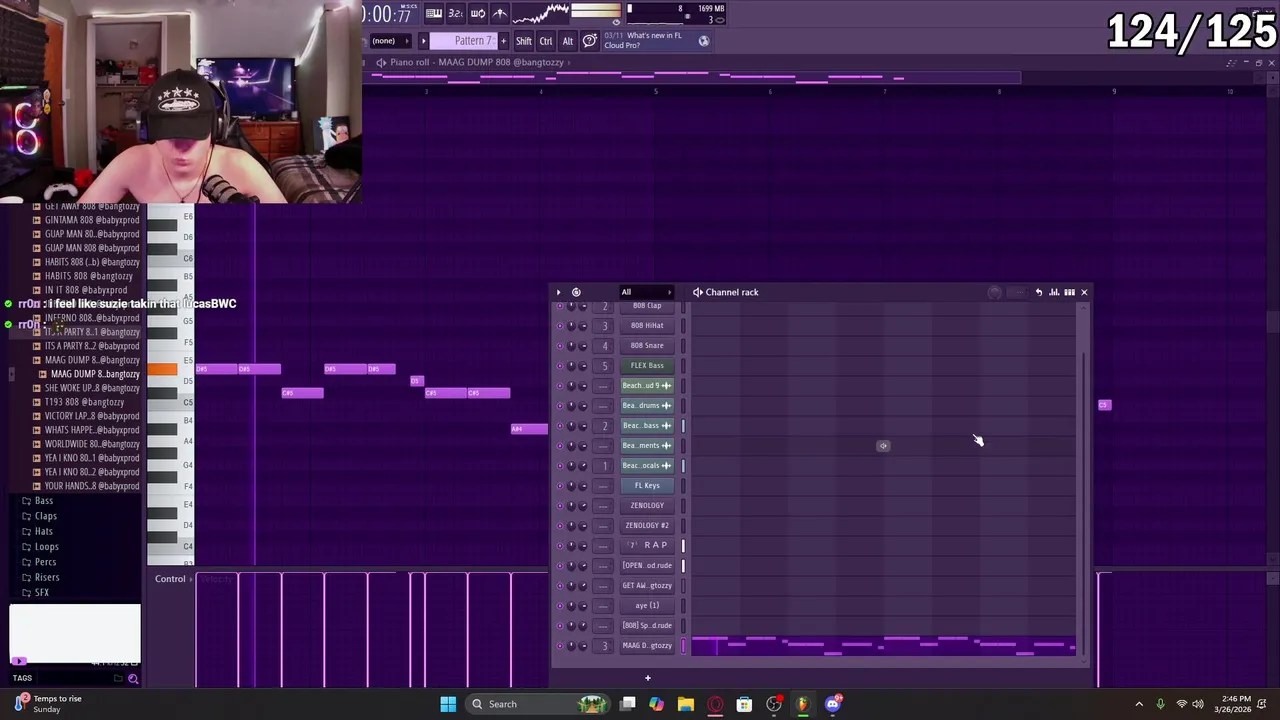The image size is (1280, 720).
Task: Mute the 808 Snare channel
Action: [559, 345]
